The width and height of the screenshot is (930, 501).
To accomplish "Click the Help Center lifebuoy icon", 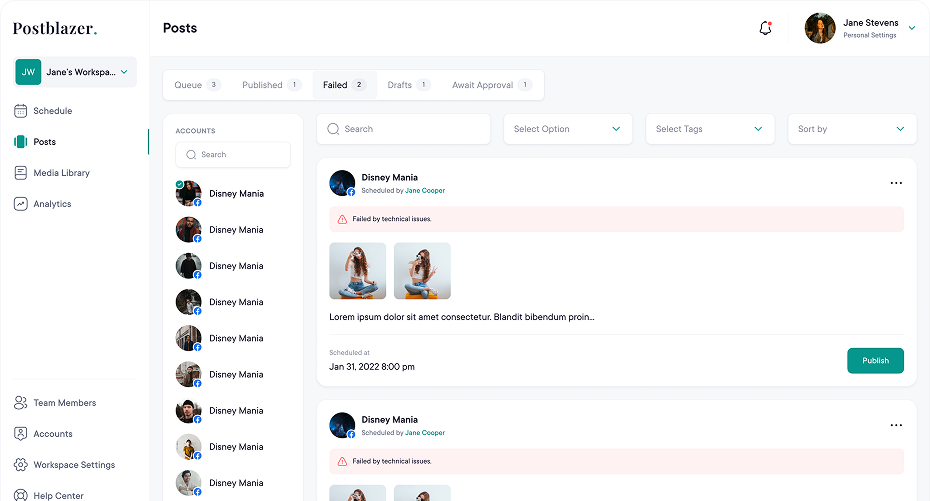I will [x=21, y=494].
